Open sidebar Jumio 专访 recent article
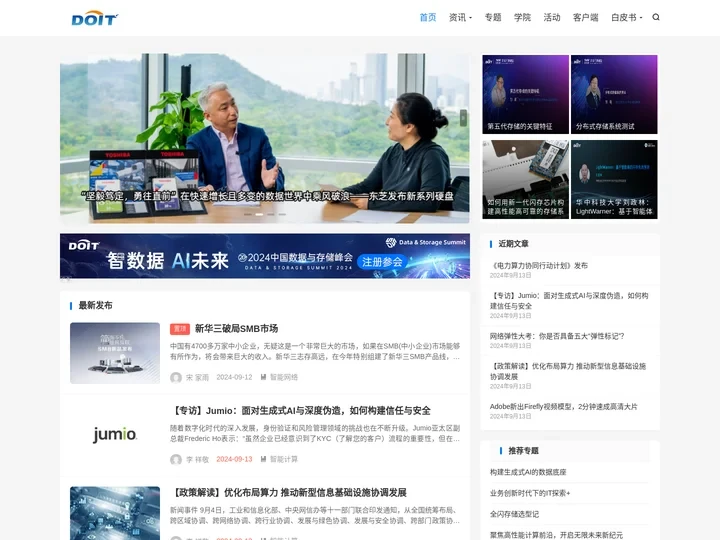Image resolution: width=720 pixels, height=540 pixels. 569,301
